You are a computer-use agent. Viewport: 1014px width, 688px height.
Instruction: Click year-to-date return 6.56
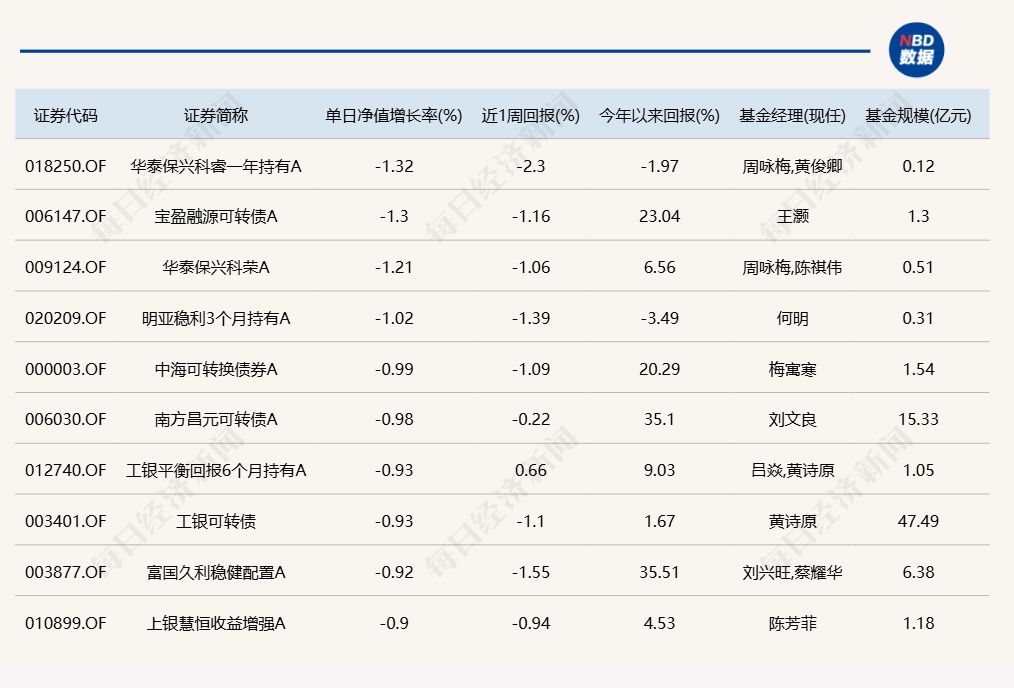tap(660, 267)
